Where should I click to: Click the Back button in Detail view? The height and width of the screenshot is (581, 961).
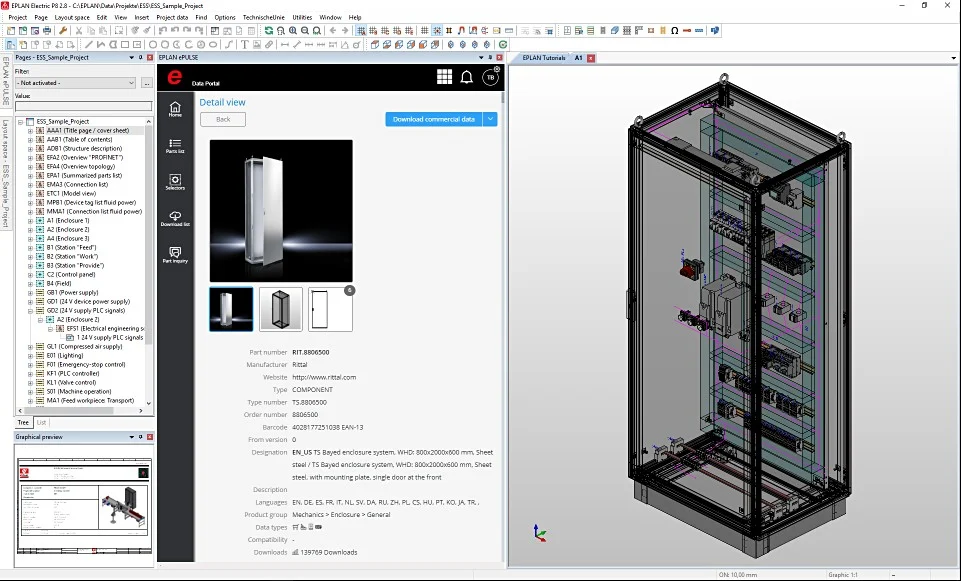(223, 120)
